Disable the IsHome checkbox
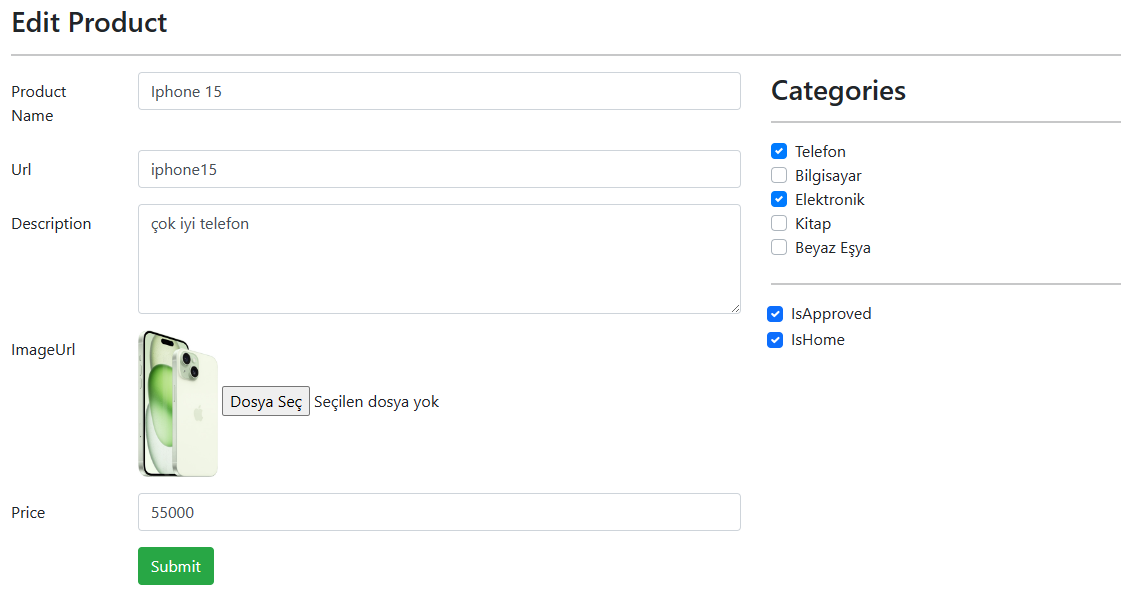Image resolution: width=1137 pixels, height=613 pixels. pos(775,340)
